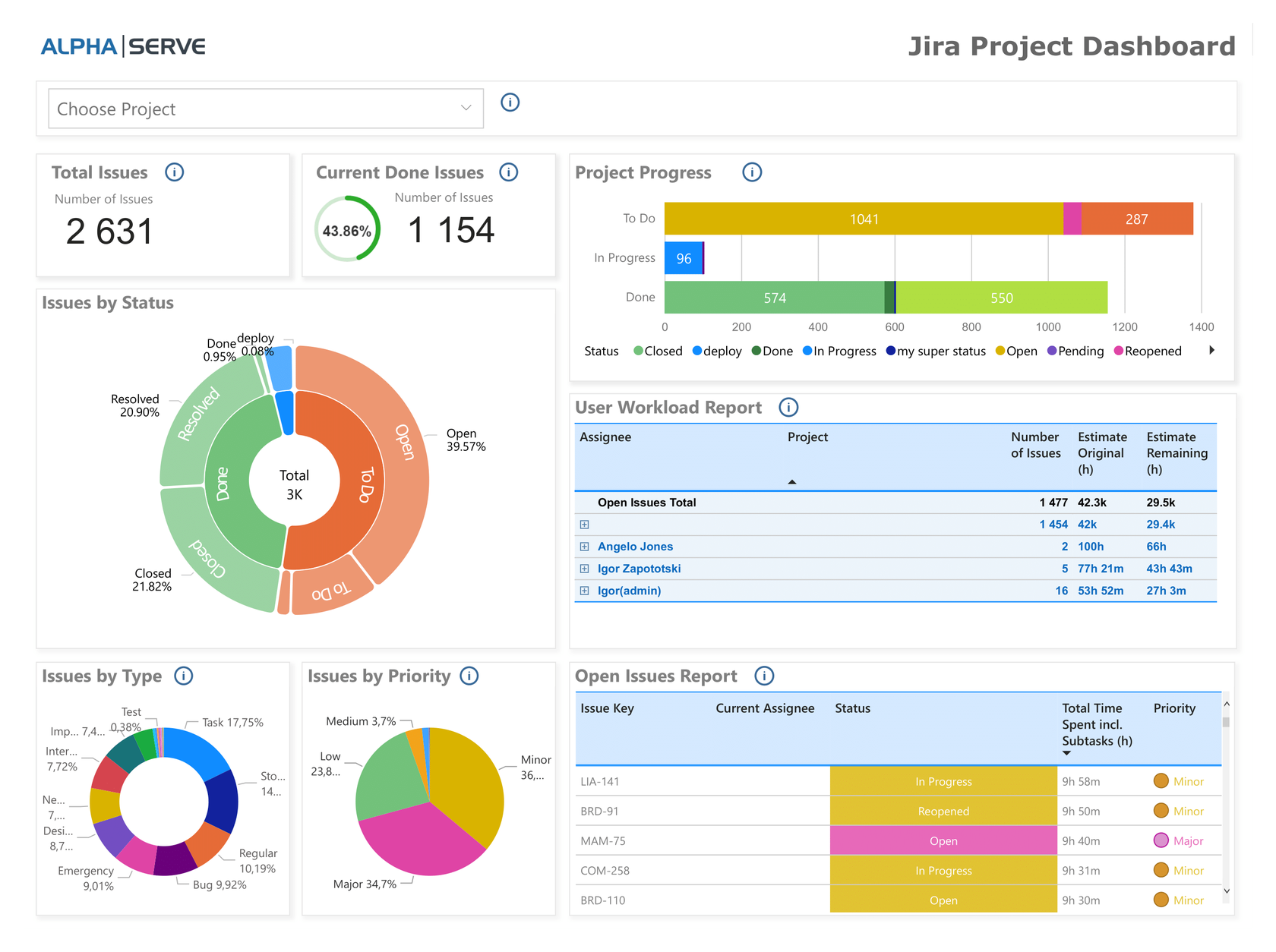This screenshot has width=1276, height=952.
Task: Open the info tooltip beside Choose Project
Action: click(510, 102)
